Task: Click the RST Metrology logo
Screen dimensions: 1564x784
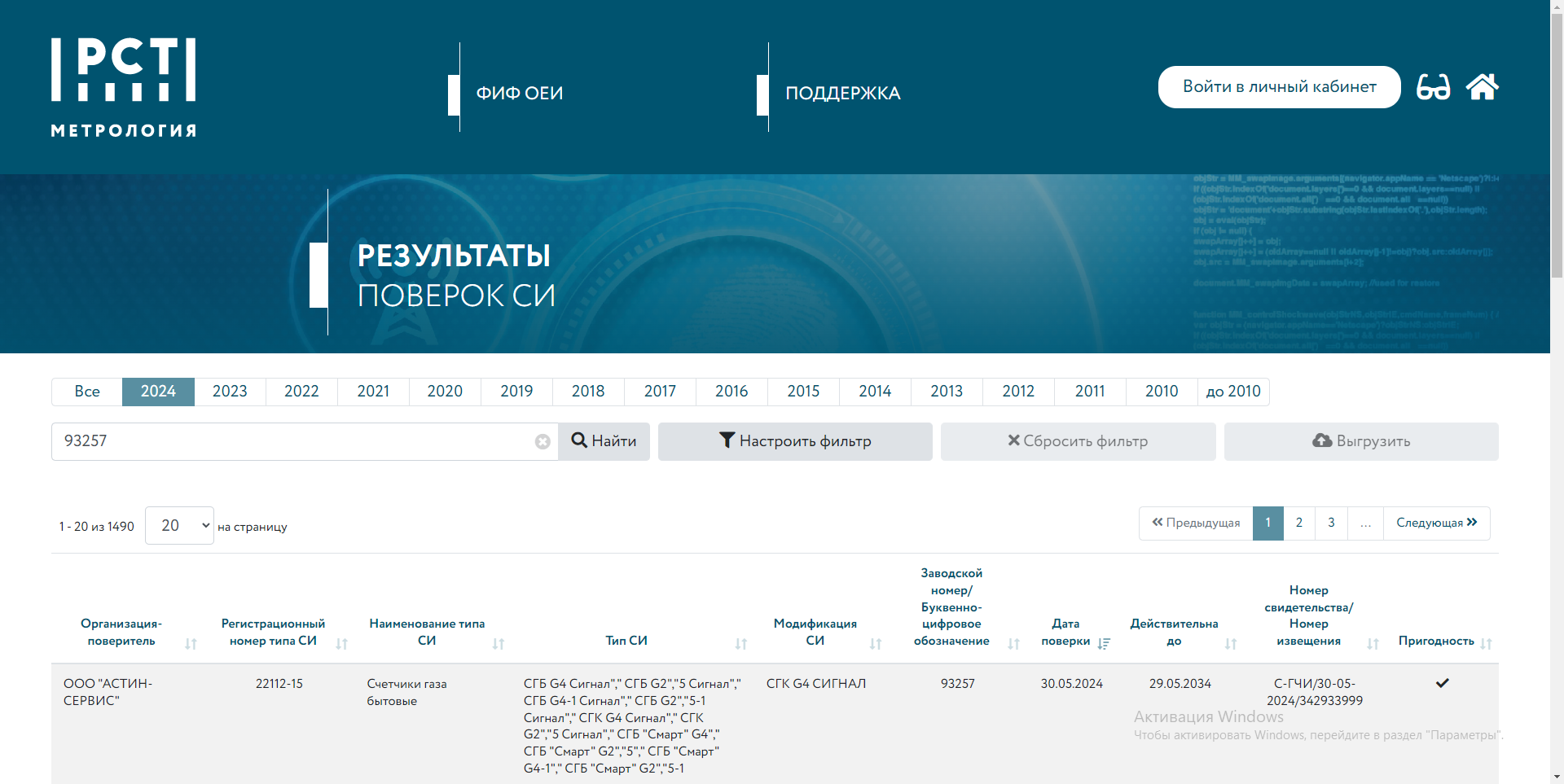Action: (x=124, y=87)
